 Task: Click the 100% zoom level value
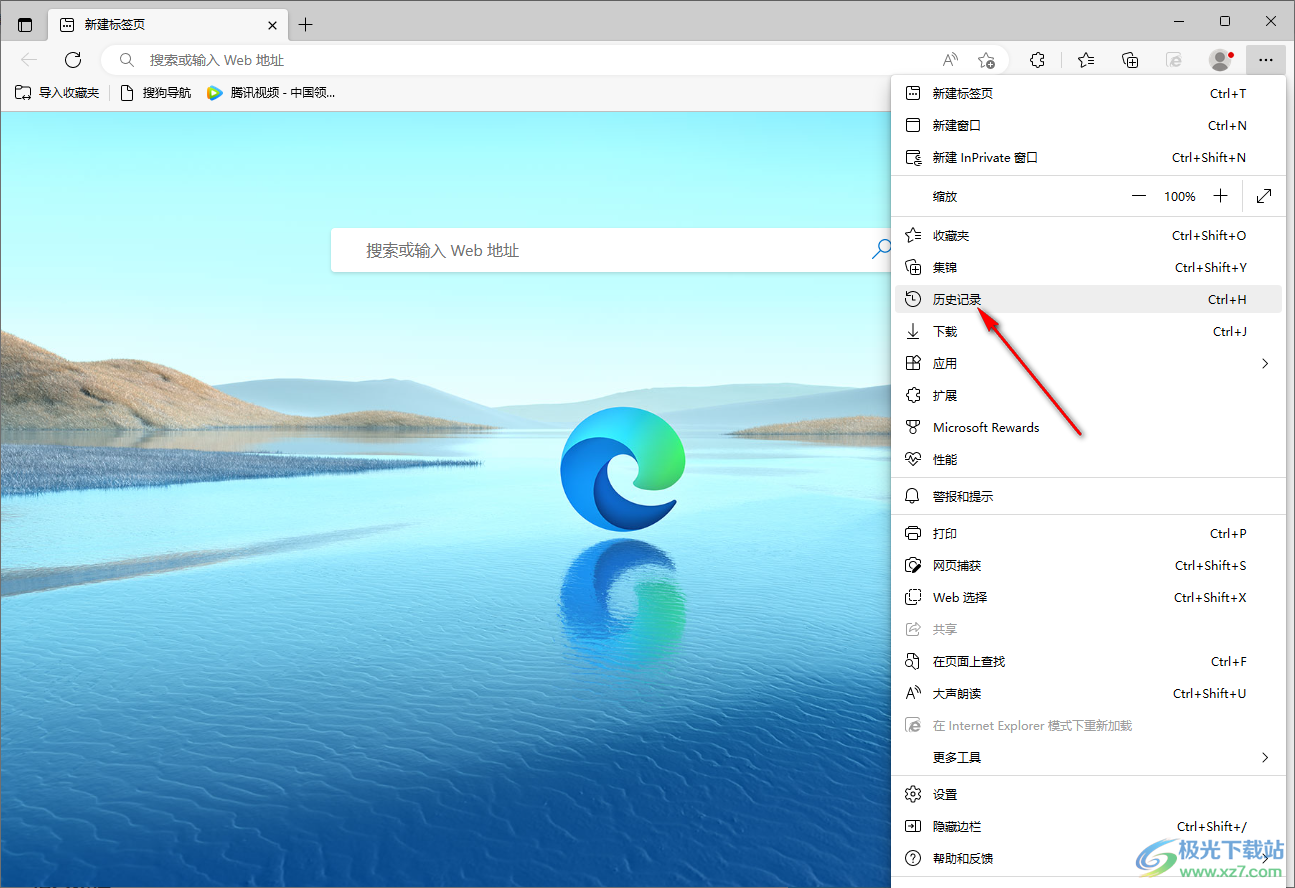click(x=1180, y=196)
